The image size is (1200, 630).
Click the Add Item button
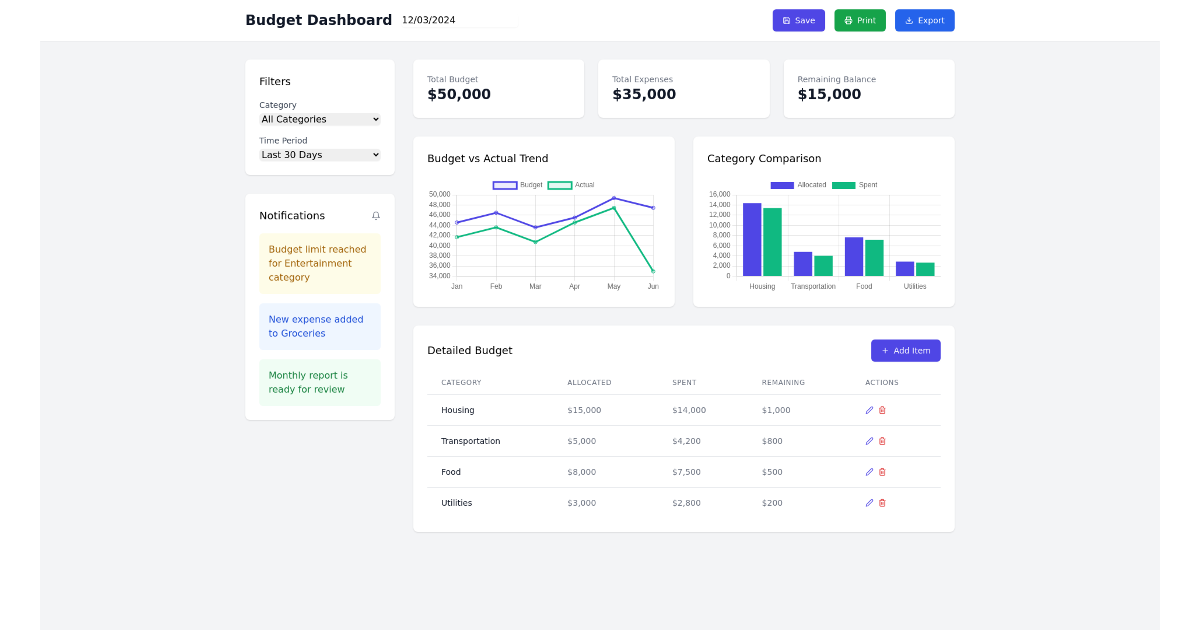click(905, 350)
